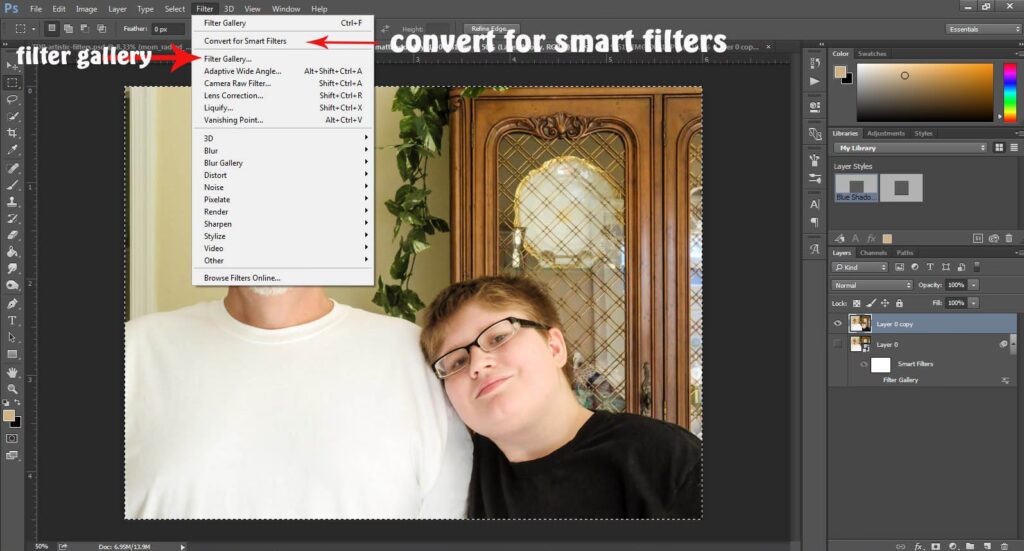
Task: Select the Crop tool
Action: click(x=13, y=133)
